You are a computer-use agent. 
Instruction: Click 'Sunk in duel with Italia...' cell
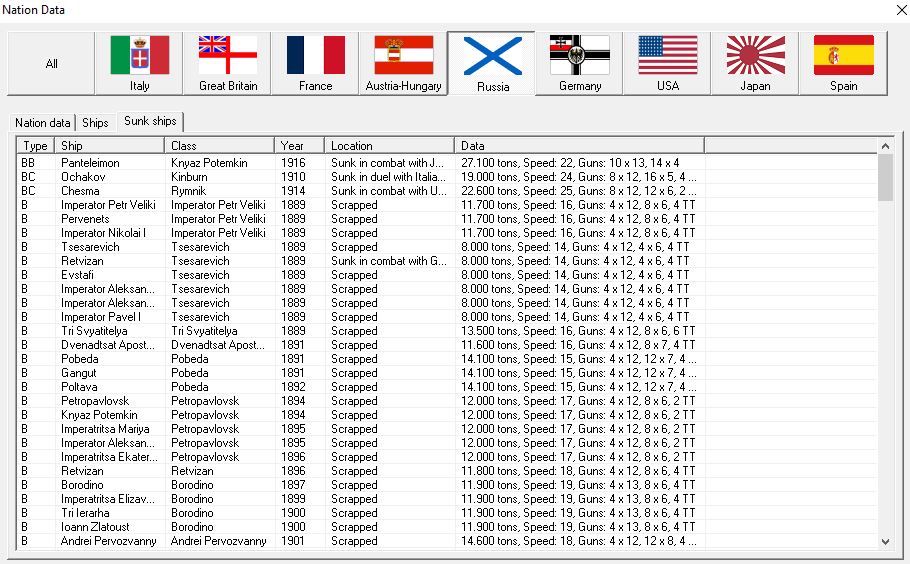click(388, 177)
